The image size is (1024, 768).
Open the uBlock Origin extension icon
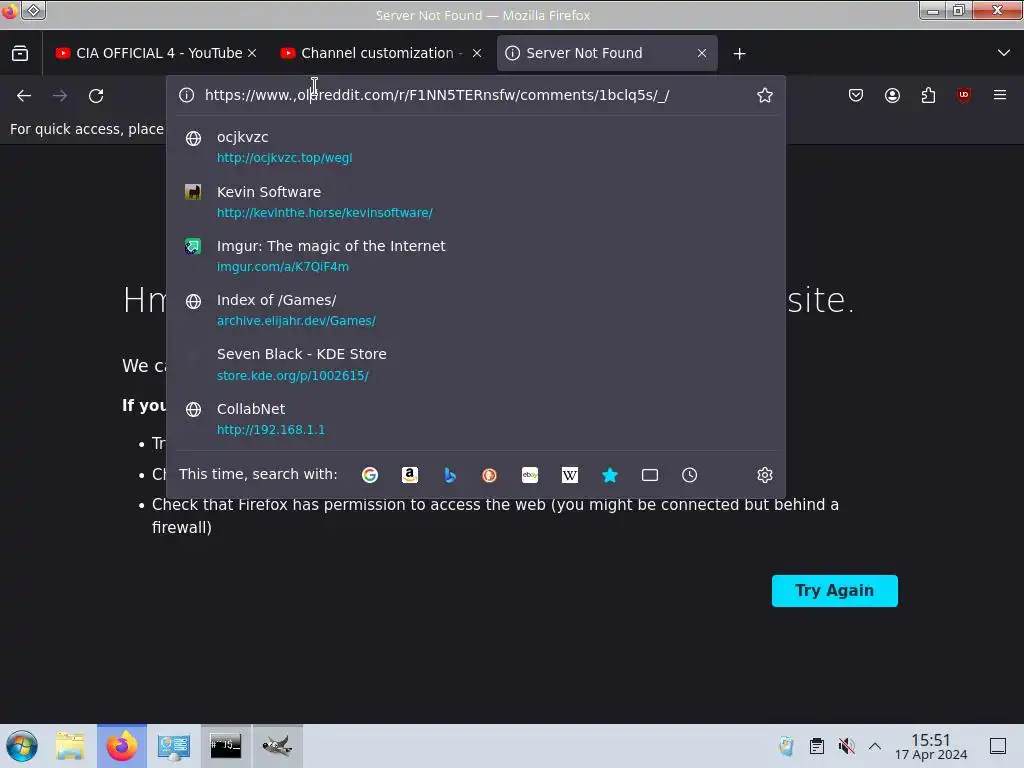click(963, 95)
